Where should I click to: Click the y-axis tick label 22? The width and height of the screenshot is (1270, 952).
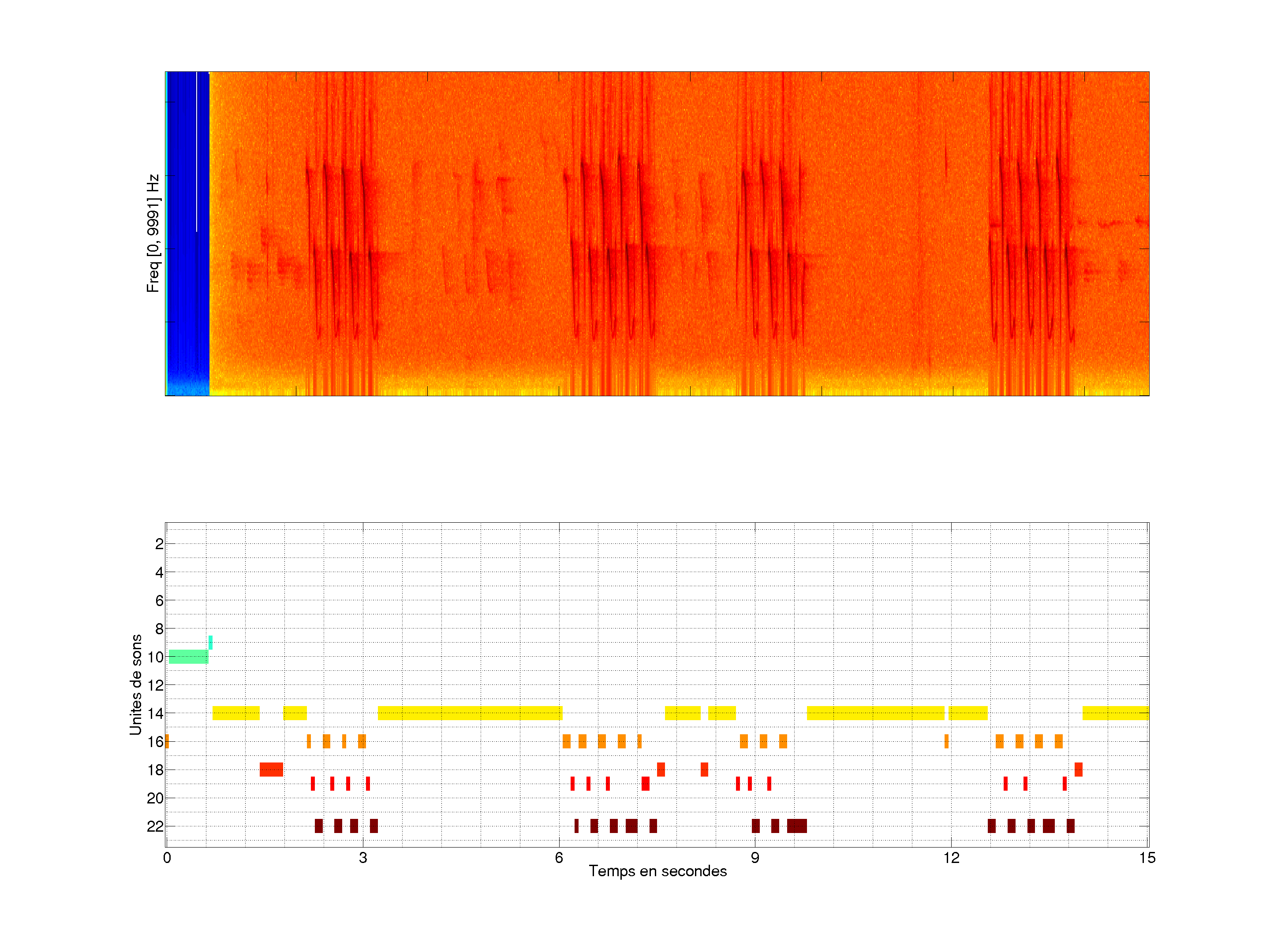(x=155, y=826)
